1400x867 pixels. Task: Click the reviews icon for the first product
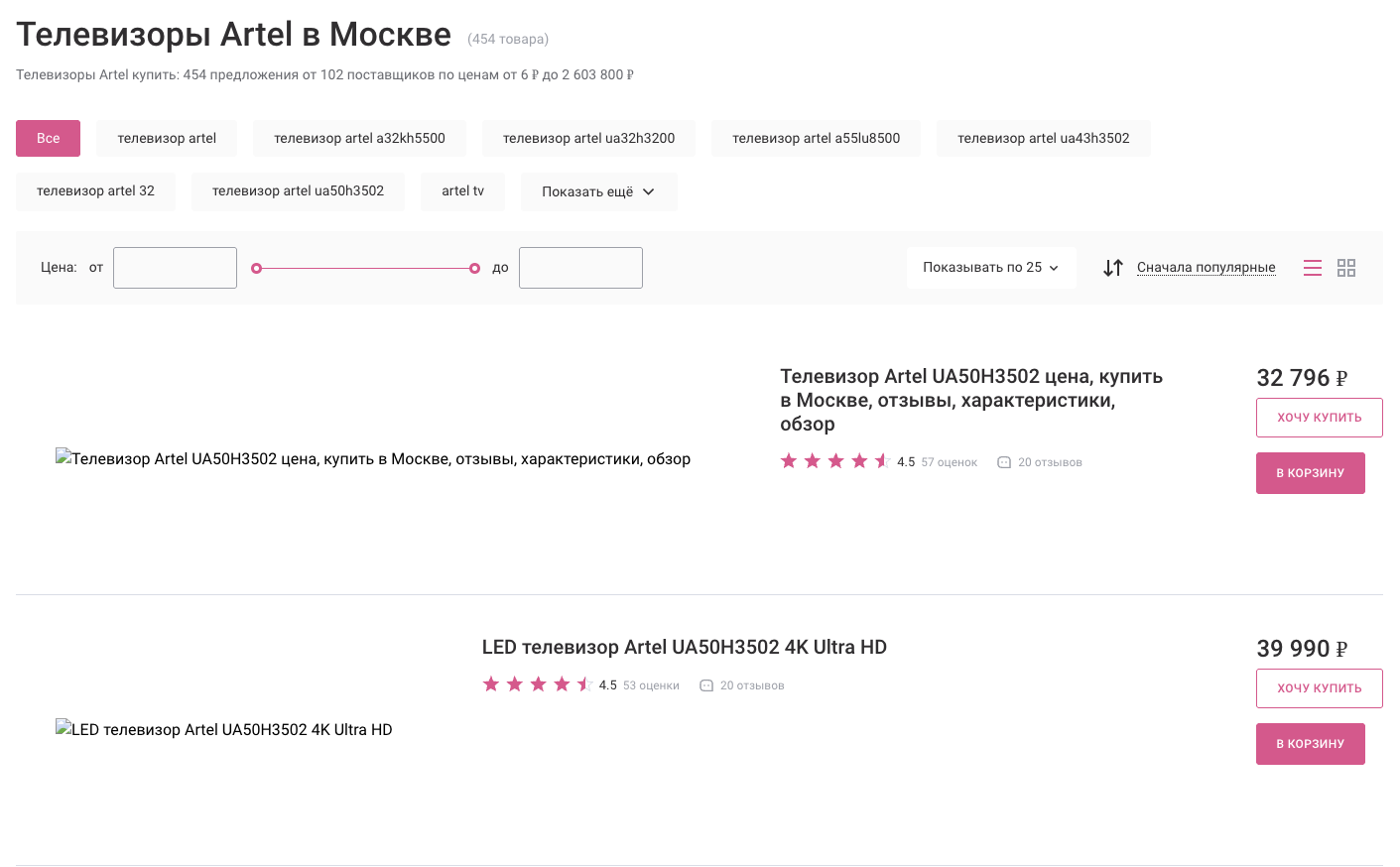[1004, 462]
